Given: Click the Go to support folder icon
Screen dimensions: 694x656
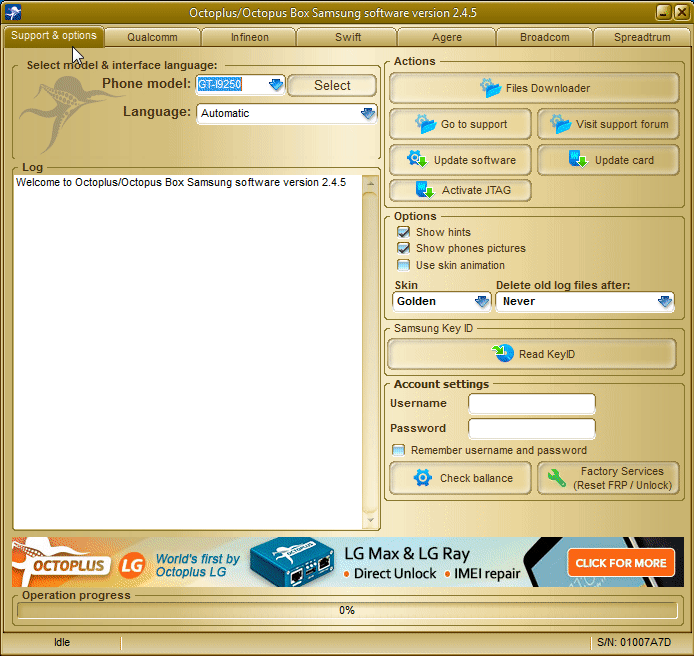Looking at the screenshot, I should pyautogui.click(x=426, y=124).
